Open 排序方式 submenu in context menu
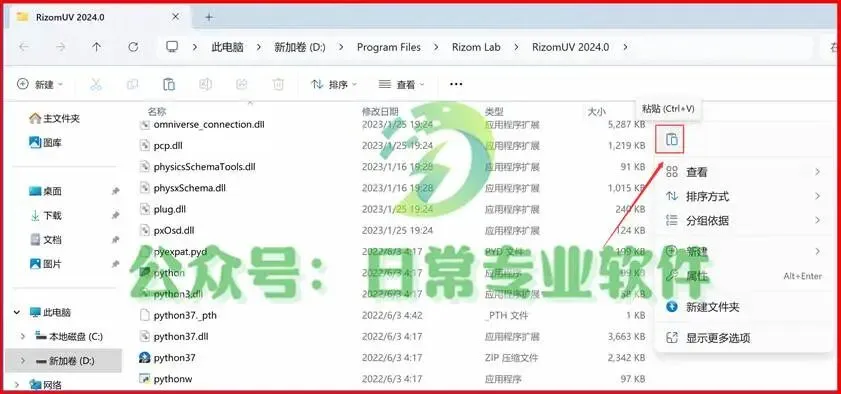This screenshot has width=841, height=394. tap(743, 196)
